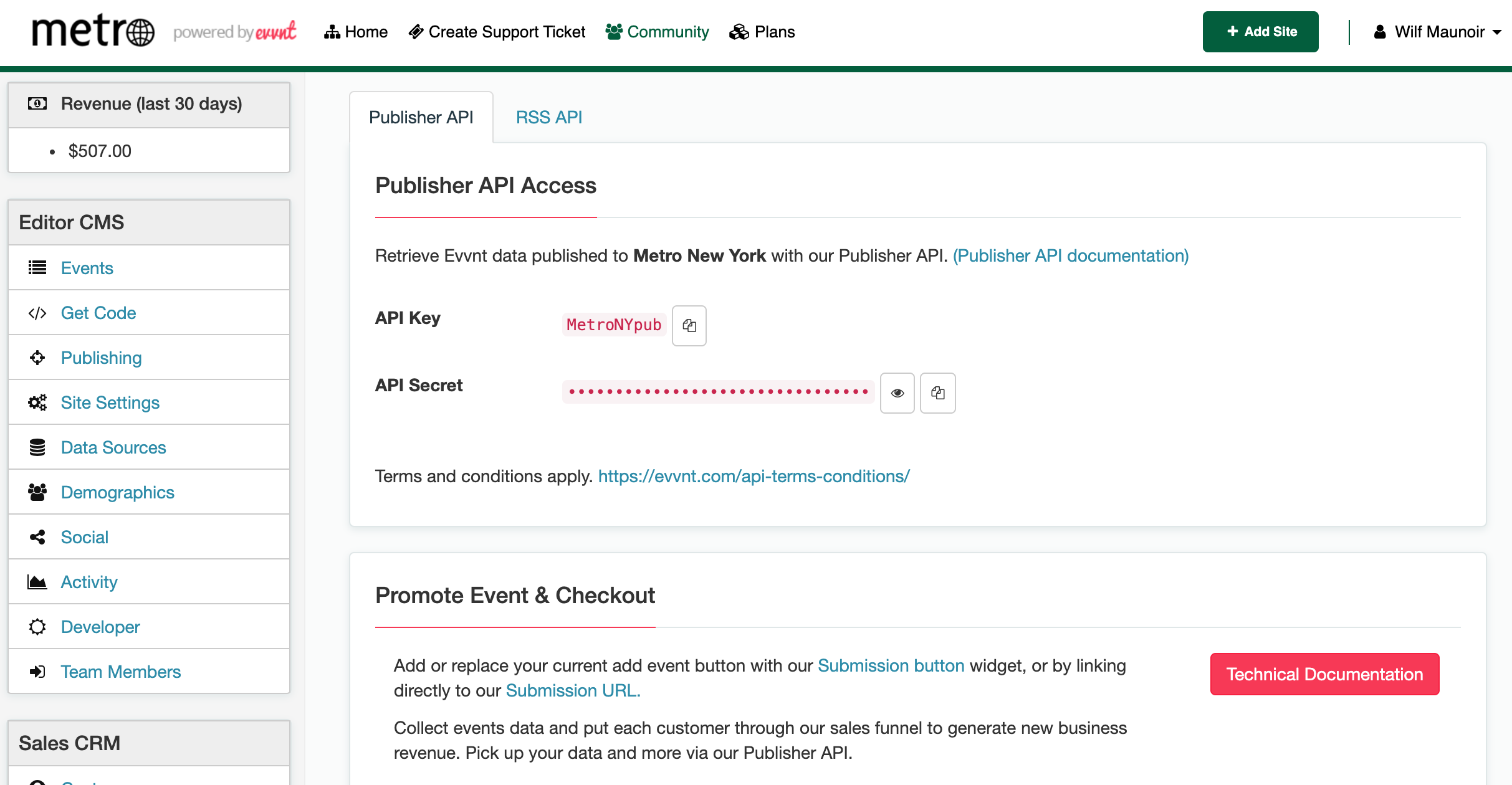
Task: Open Technical Documentation button
Action: point(1325,674)
